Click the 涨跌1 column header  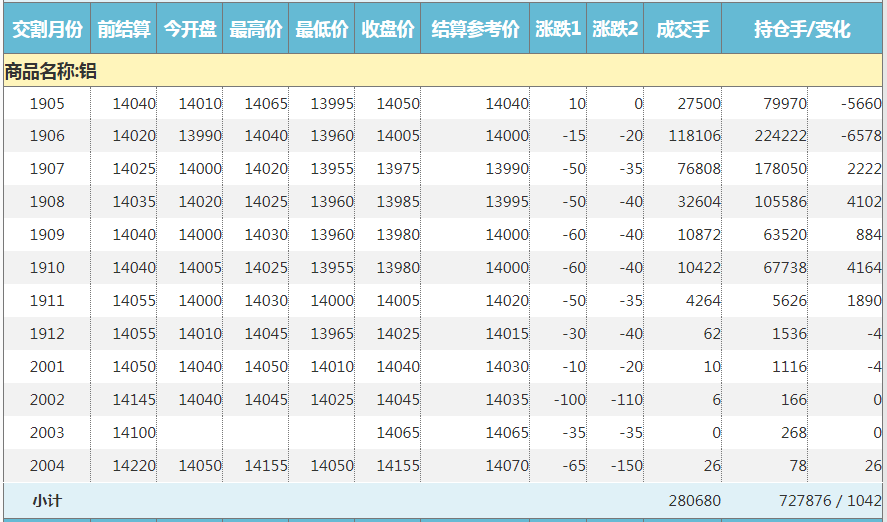[x=558, y=30]
